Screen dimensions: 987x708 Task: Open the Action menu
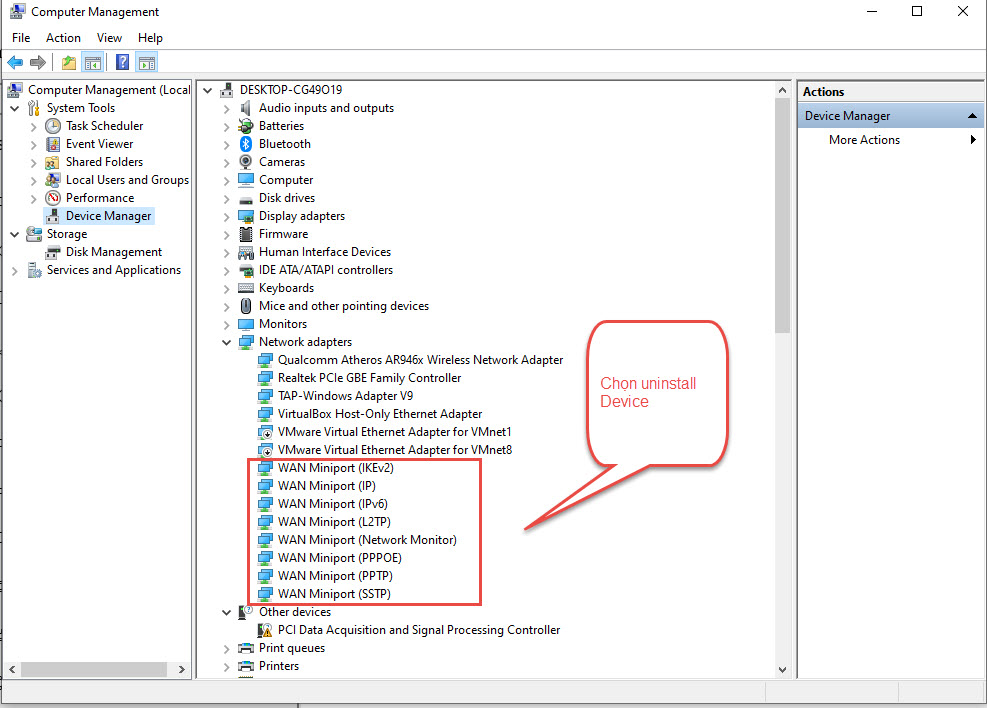(x=63, y=38)
